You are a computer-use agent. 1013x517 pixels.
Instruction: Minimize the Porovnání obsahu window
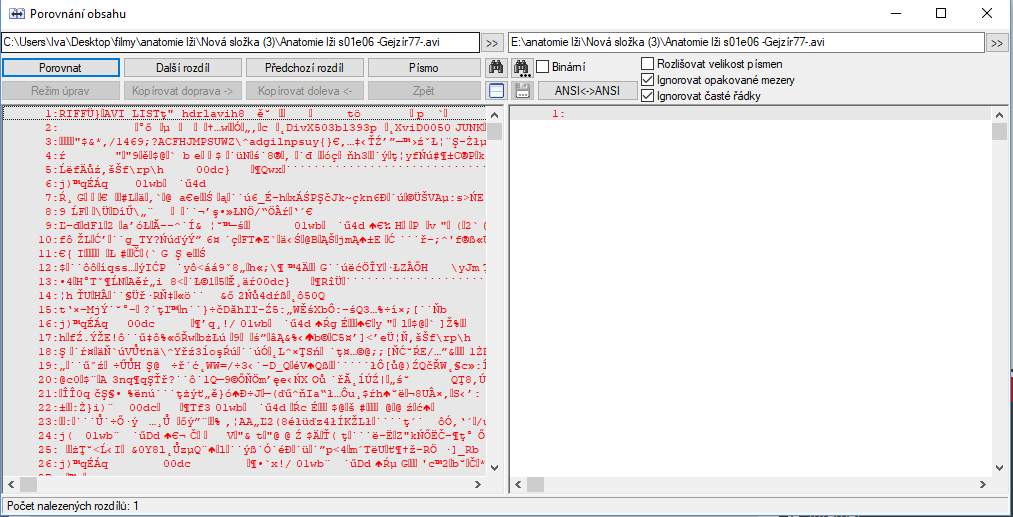896,13
